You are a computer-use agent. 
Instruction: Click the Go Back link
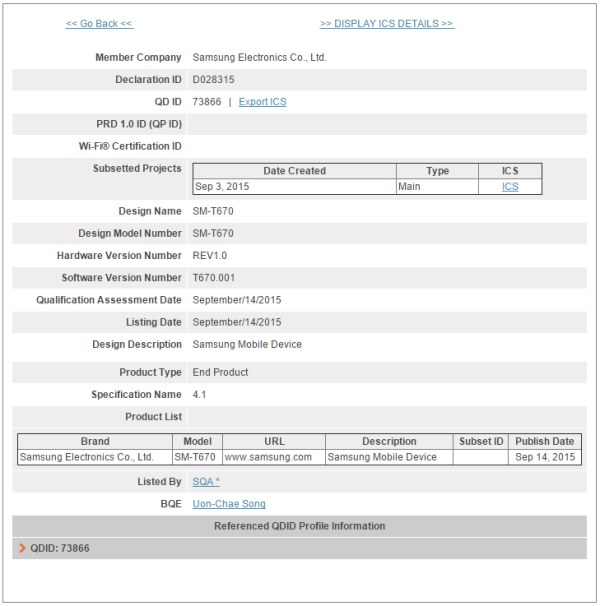[x=99, y=23]
